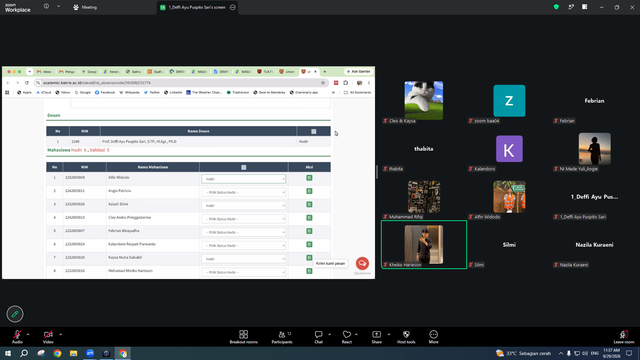Screen dimensions: 640x360
Task: Open the Facebook bookmark in shared browser
Action: point(105,93)
